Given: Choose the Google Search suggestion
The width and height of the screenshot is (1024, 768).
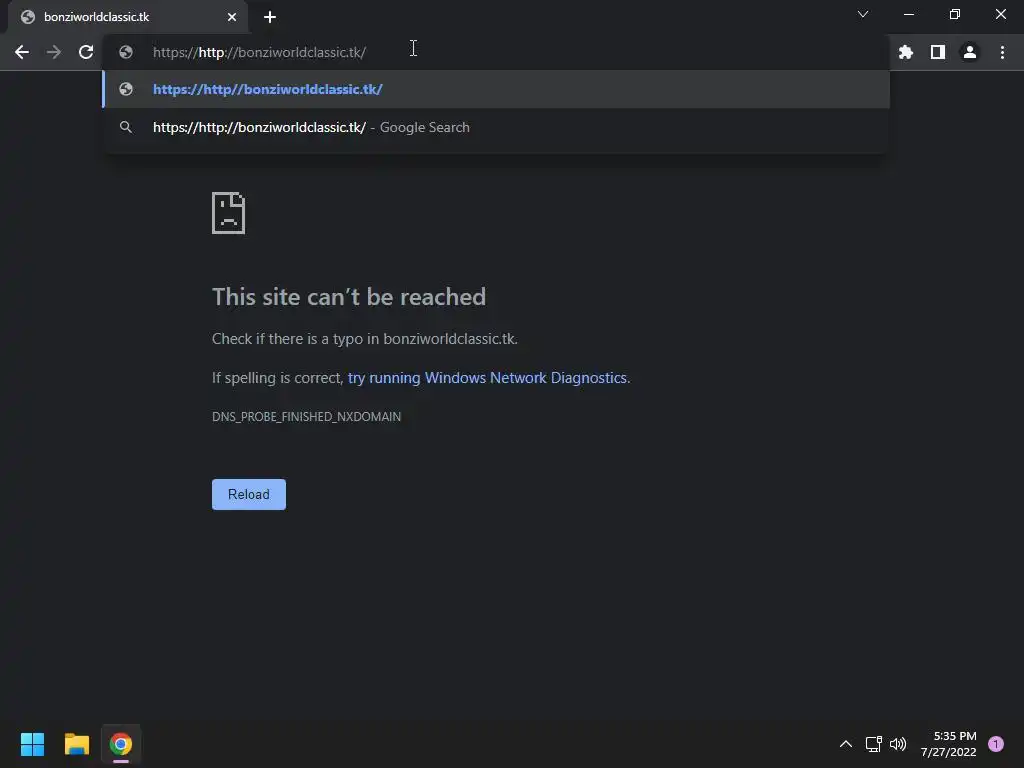Looking at the screenshot, I should point(496,127).
